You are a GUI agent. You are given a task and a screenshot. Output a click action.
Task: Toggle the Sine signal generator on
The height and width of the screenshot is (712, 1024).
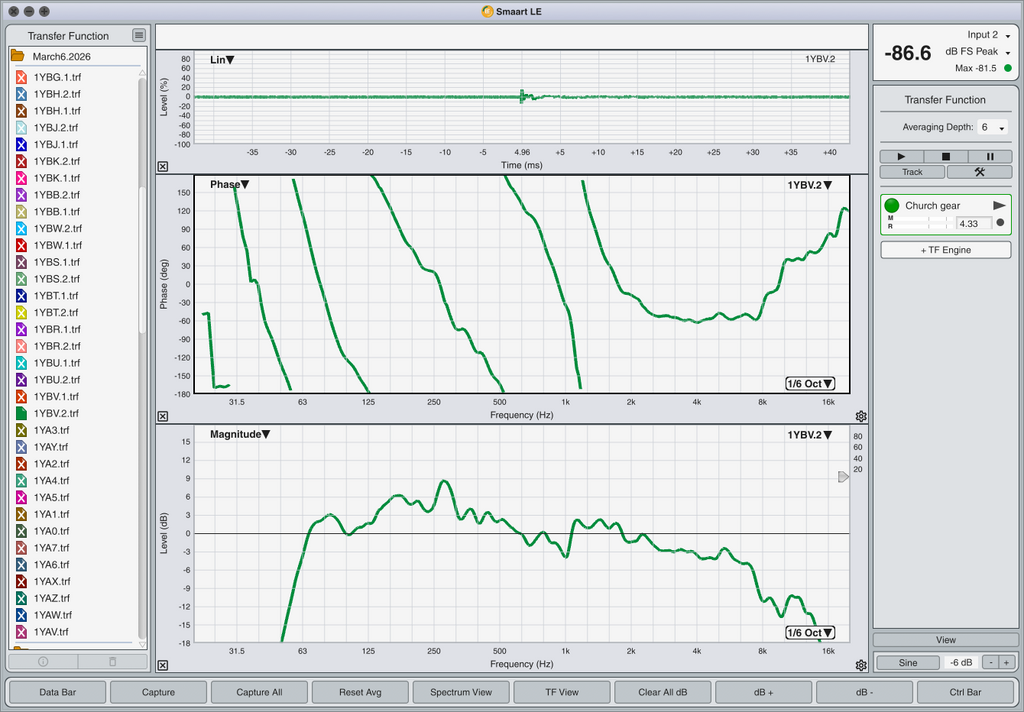(907, 662)
